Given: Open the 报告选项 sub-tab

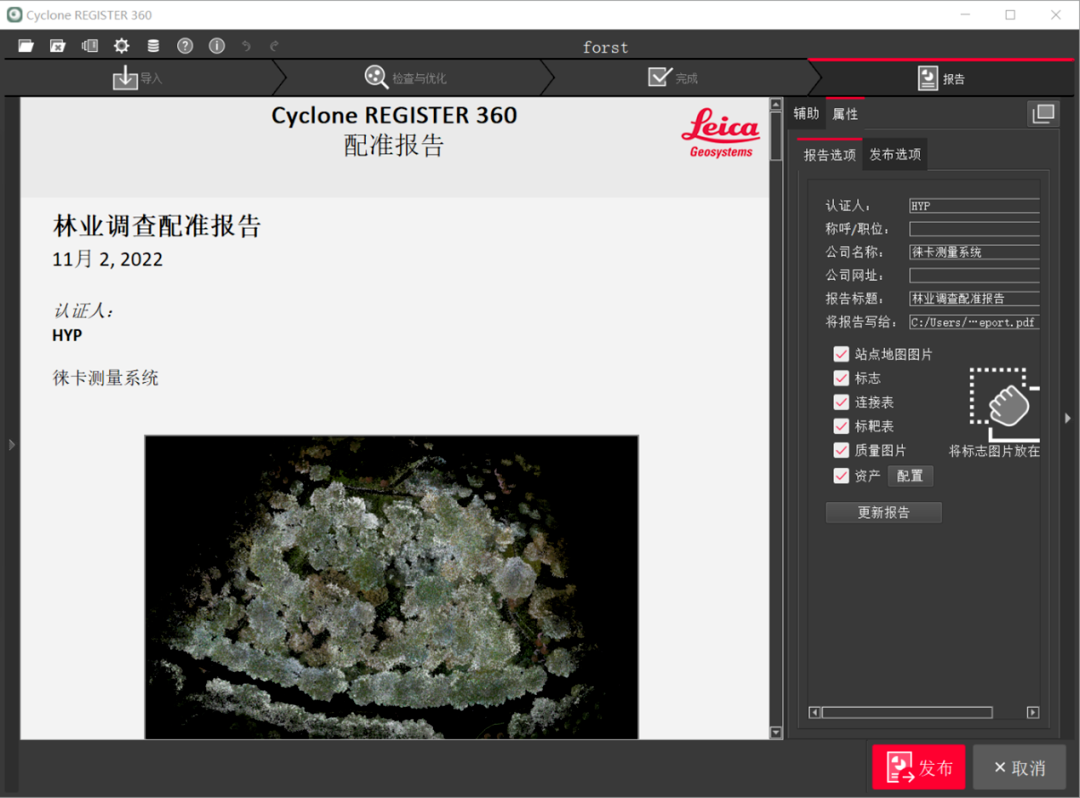Looking at the screenshot, I should pos(829,155).
